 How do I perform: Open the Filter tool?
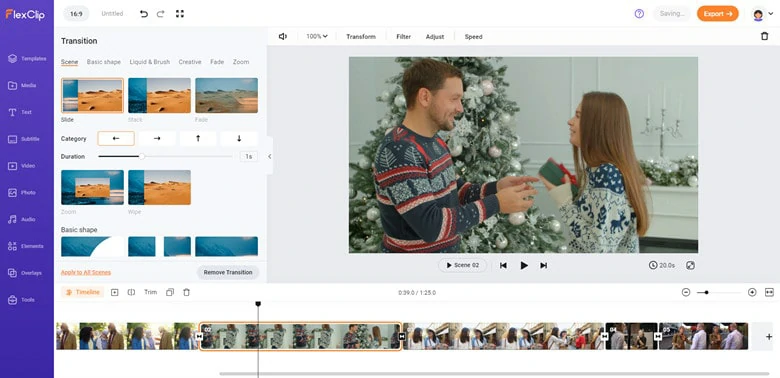point(403,37)
